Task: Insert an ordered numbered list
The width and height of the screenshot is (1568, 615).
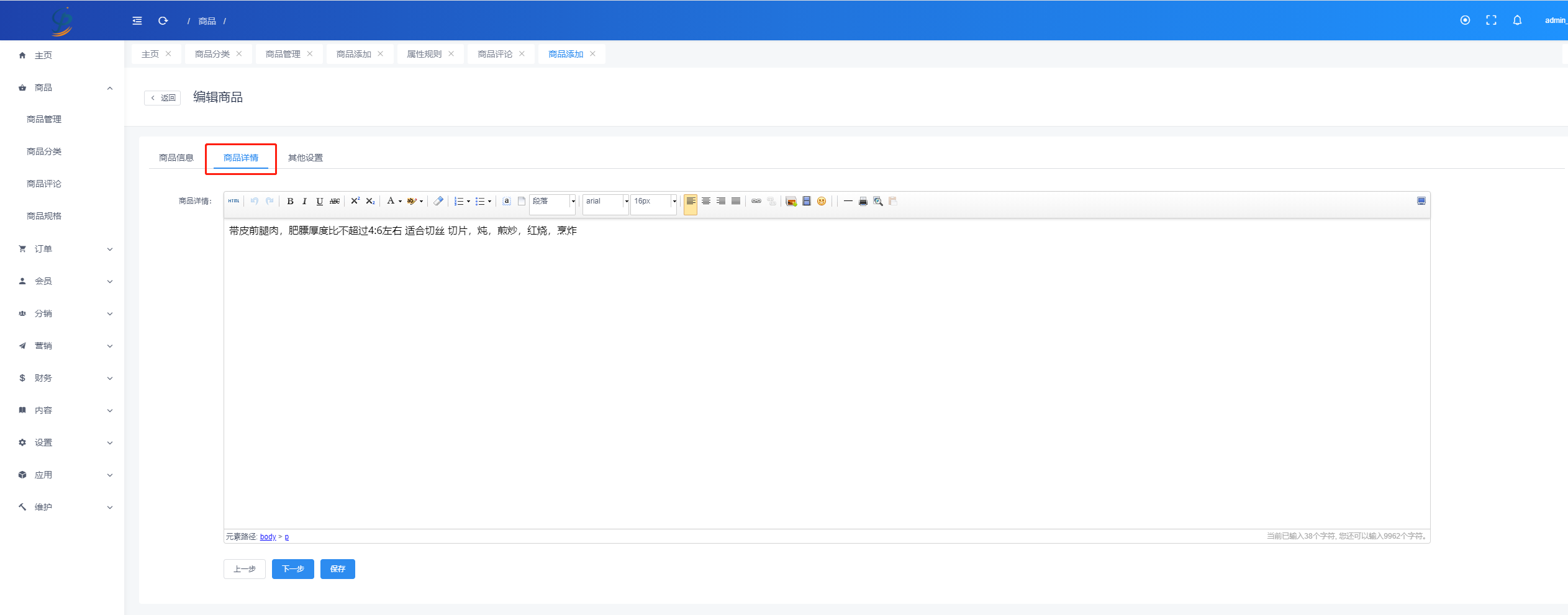Action: coord(459,201)
